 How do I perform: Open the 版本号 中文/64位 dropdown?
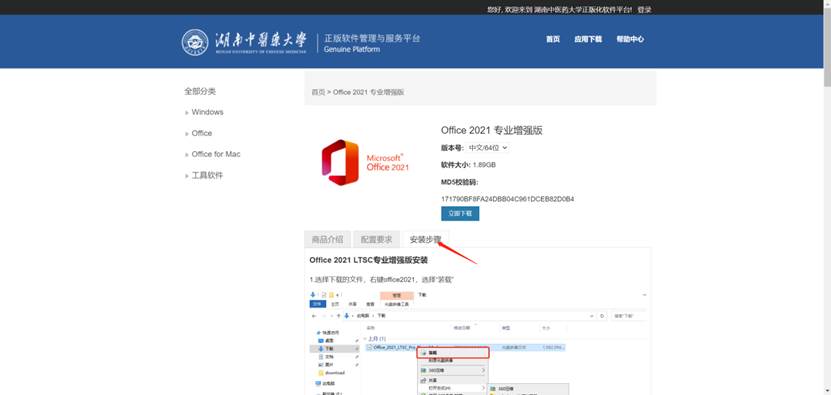[x=488, y=148]
